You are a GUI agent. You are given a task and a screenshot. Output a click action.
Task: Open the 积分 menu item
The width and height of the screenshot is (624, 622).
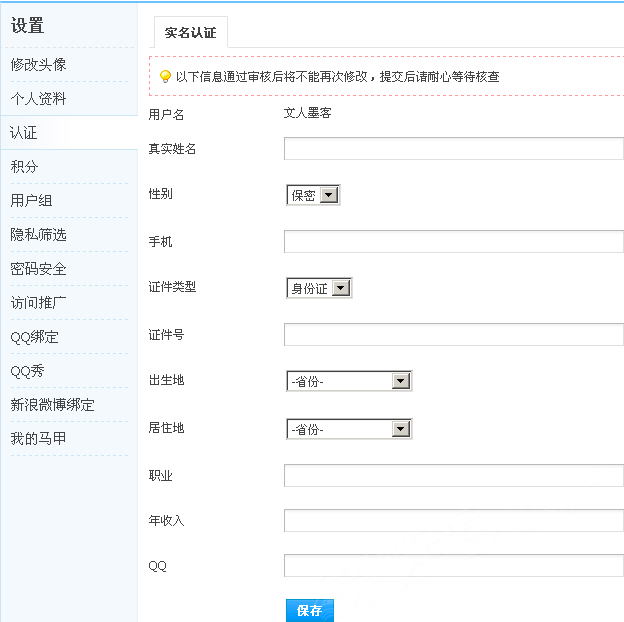(24, 167)
